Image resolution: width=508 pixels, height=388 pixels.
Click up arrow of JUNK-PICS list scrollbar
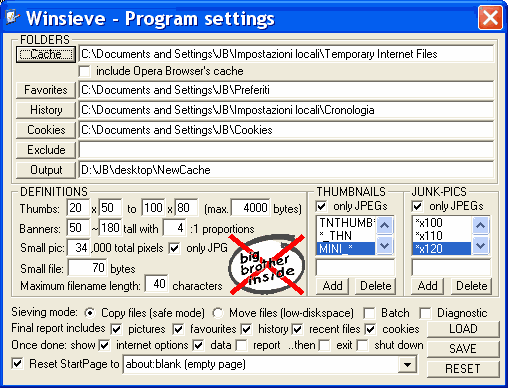tap(480, 226)
